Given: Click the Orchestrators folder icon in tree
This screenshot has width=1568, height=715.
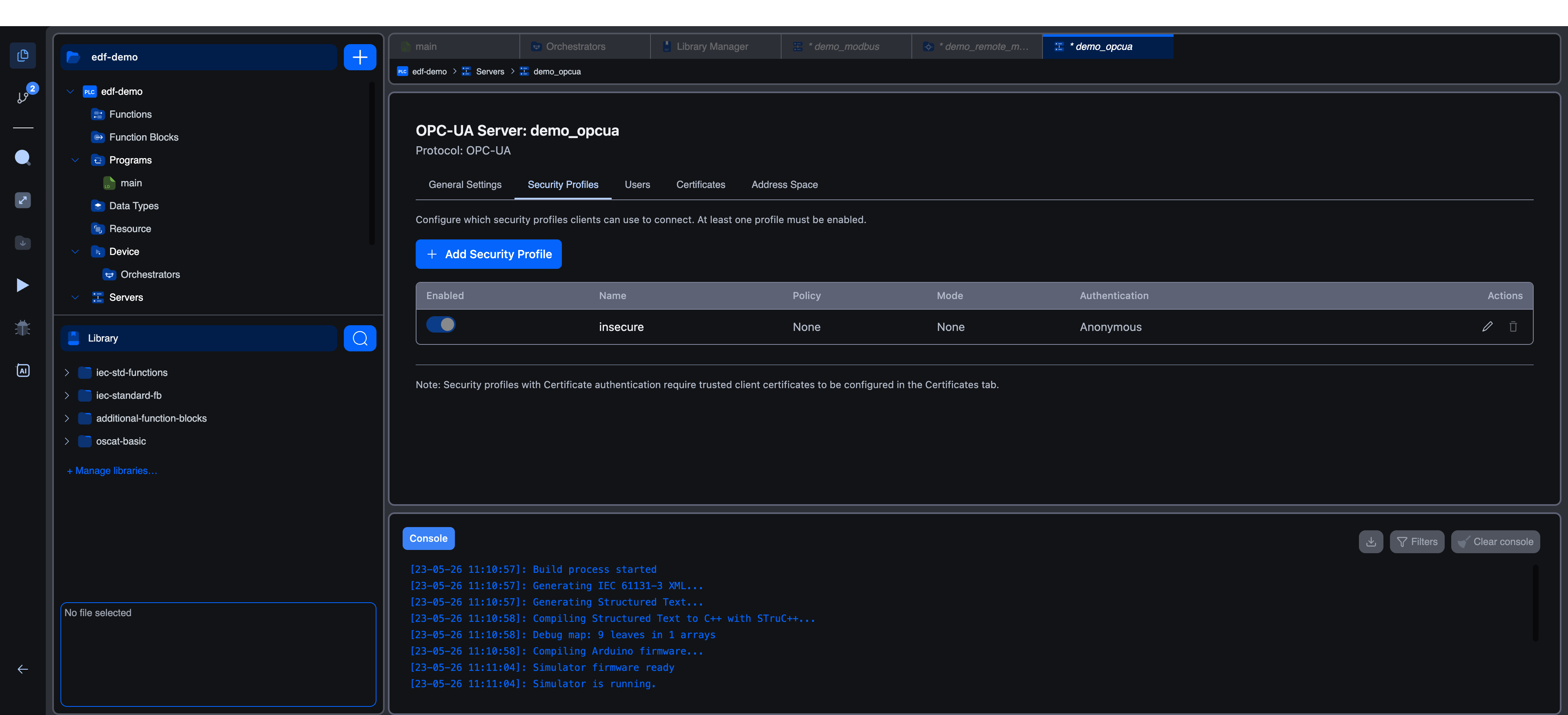Looking at the screenshot, I should (x=109, y=275).
